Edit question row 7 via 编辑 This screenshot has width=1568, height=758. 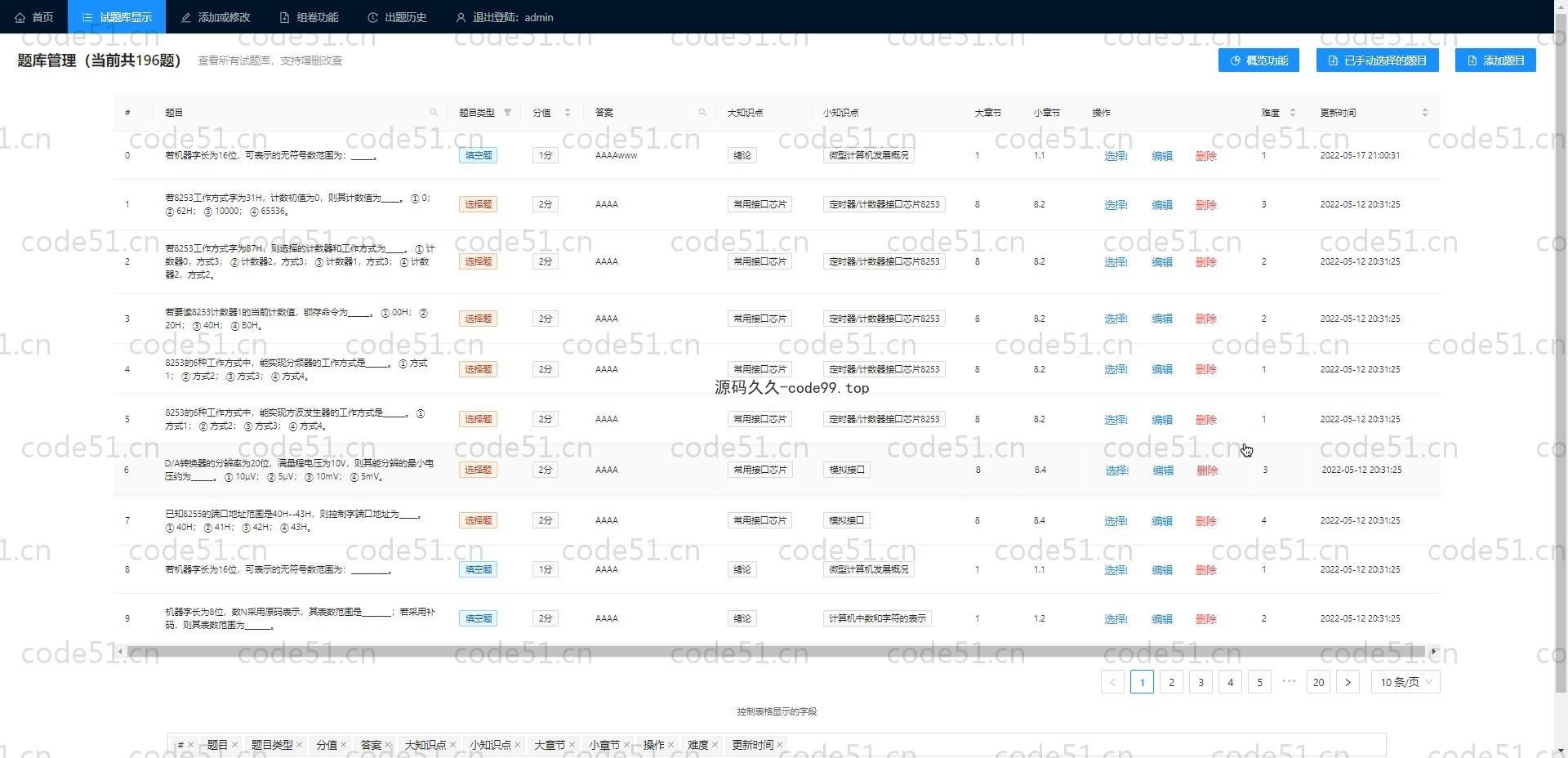1162,521
